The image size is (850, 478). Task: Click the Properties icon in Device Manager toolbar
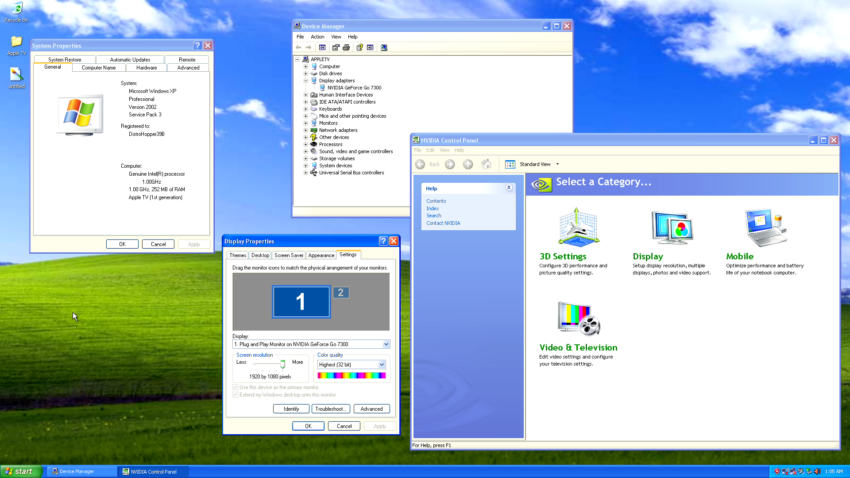point(336,48)
